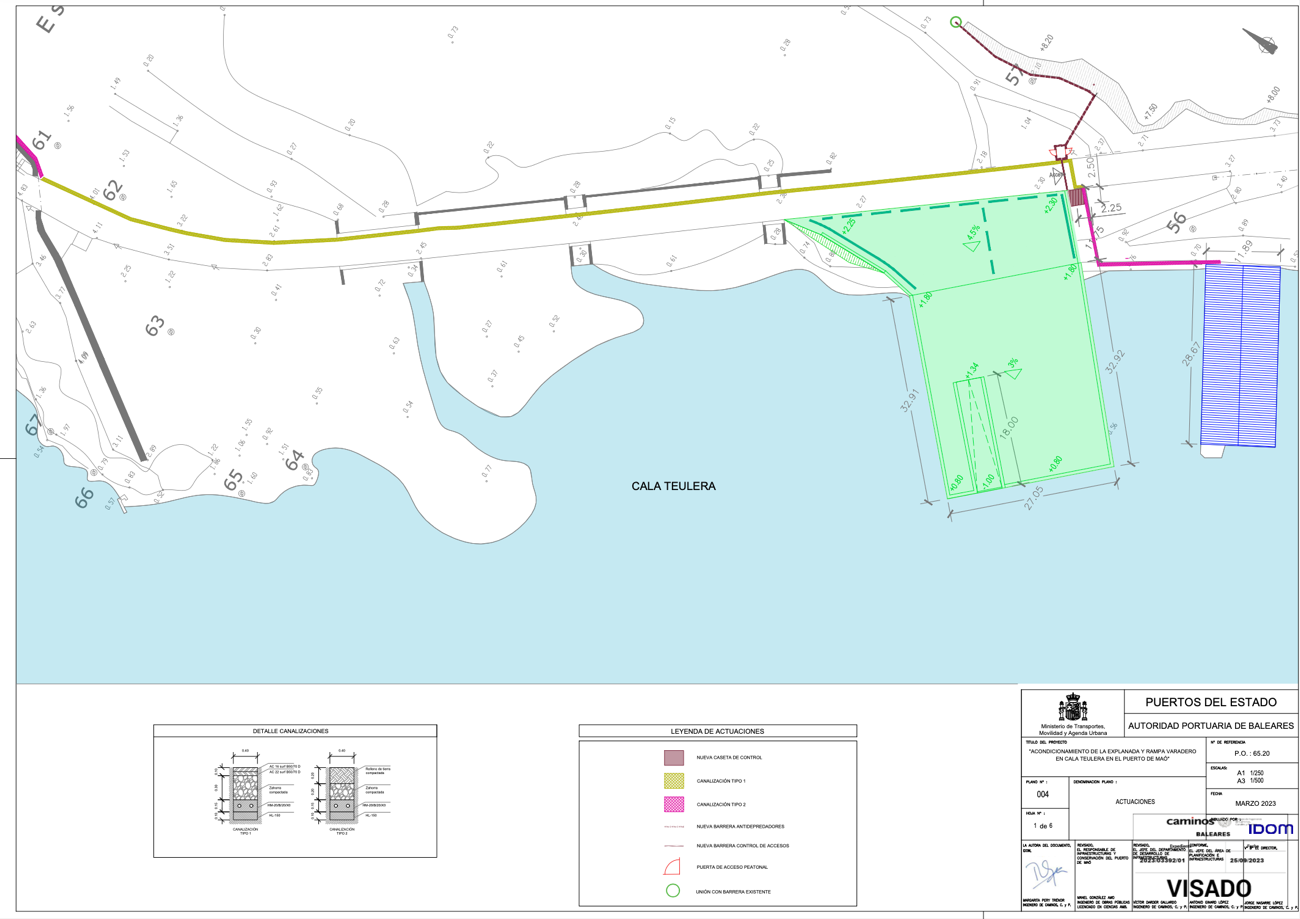Click the "1 de 6" sheet number

click(1042, 825)
